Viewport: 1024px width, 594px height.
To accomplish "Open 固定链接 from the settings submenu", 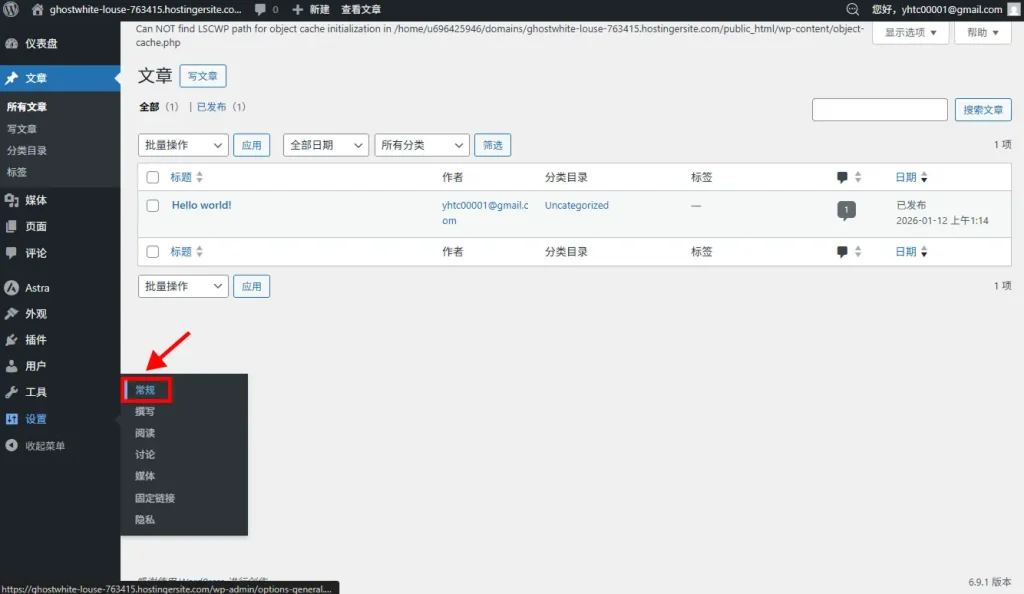I will tap(156, 497).
